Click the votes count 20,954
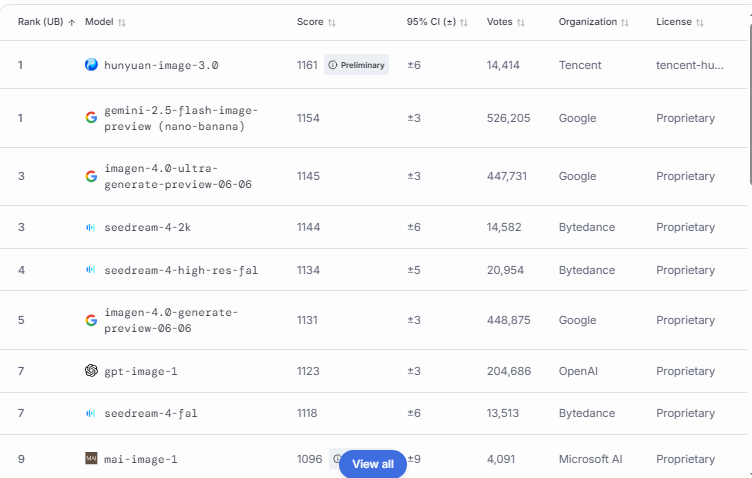The height and width of the screenshot is (478, 752). point(505,270)
